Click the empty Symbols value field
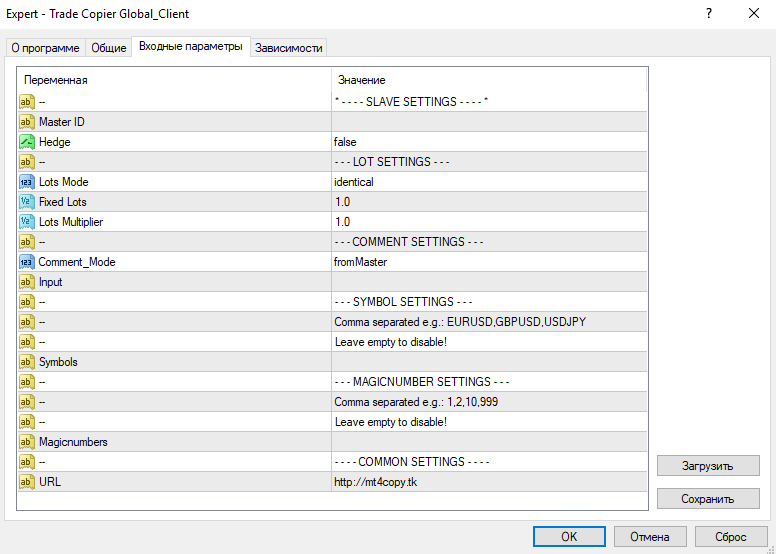Screen dimensions: 776x554 [x=489, y=362]
